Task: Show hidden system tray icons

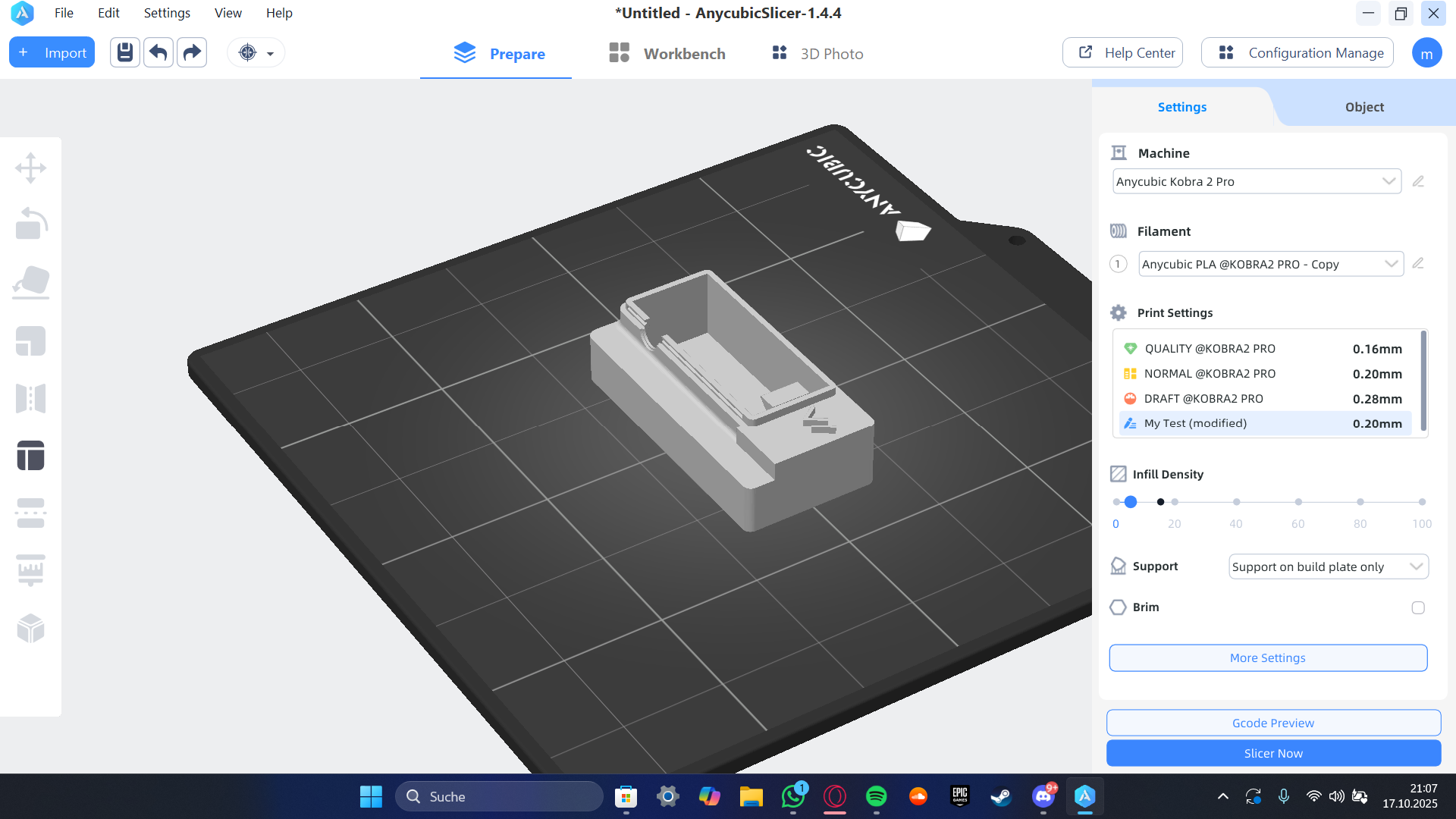Action: point(1223,796)
